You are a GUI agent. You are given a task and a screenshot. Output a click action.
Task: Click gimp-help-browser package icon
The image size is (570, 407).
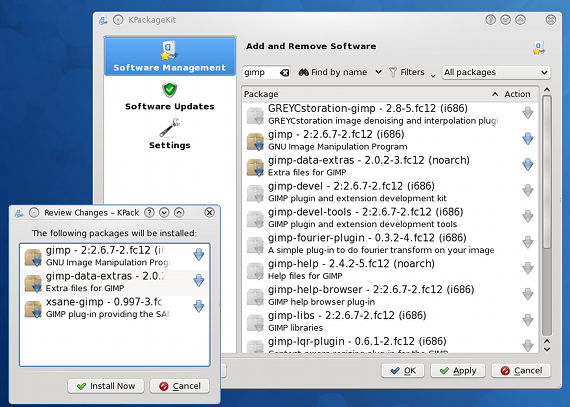(x=255, y=297)
